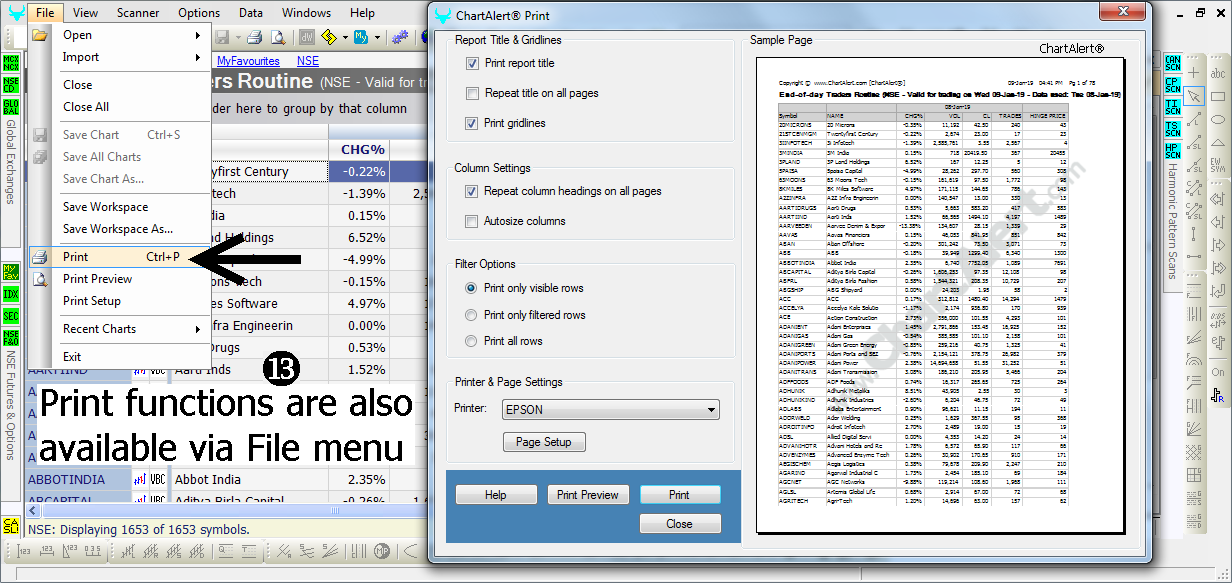Open the MyFavourites link
Screen dimensions: 1232x583
(249, 61)
